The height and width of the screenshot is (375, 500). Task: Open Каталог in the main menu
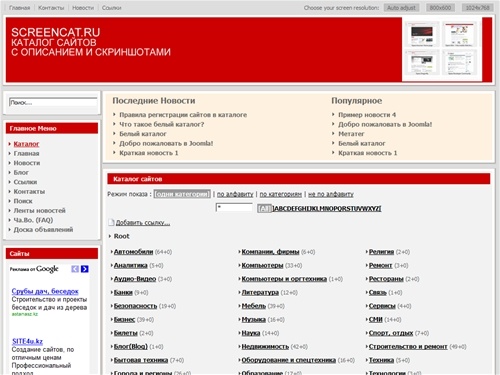click(x=26, y=144)
